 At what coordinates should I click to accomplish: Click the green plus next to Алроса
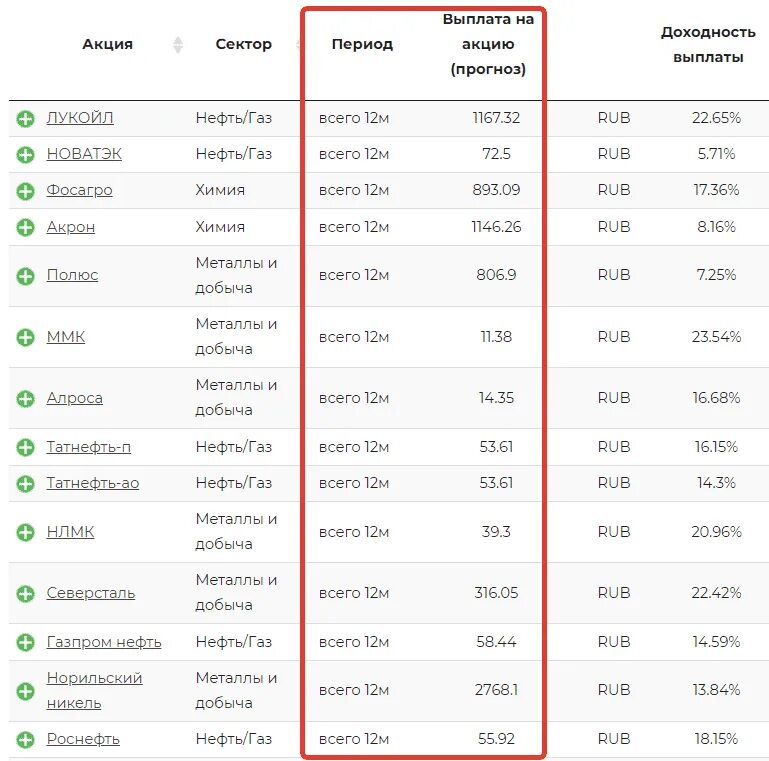point(25,399)
